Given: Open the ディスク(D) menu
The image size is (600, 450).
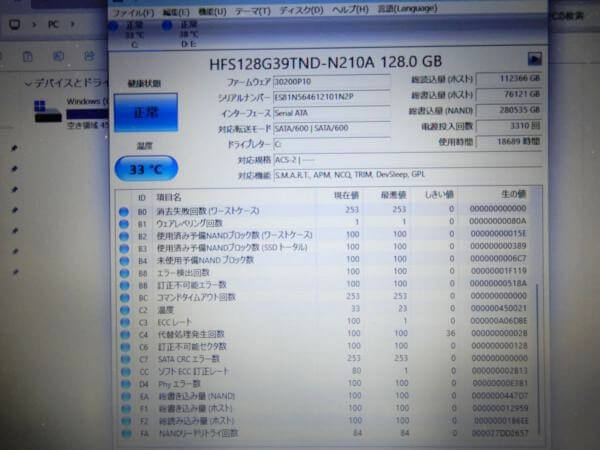Looking at the screenshot, I should click(x=299, y=11).
